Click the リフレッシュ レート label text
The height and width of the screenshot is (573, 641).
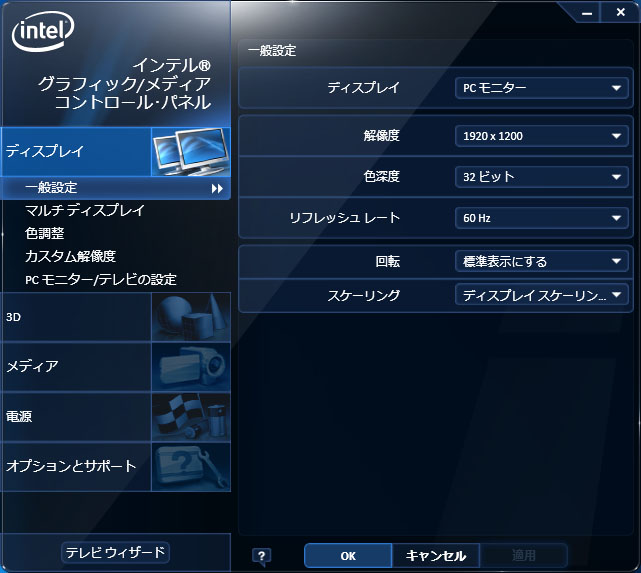coord(344,218)
